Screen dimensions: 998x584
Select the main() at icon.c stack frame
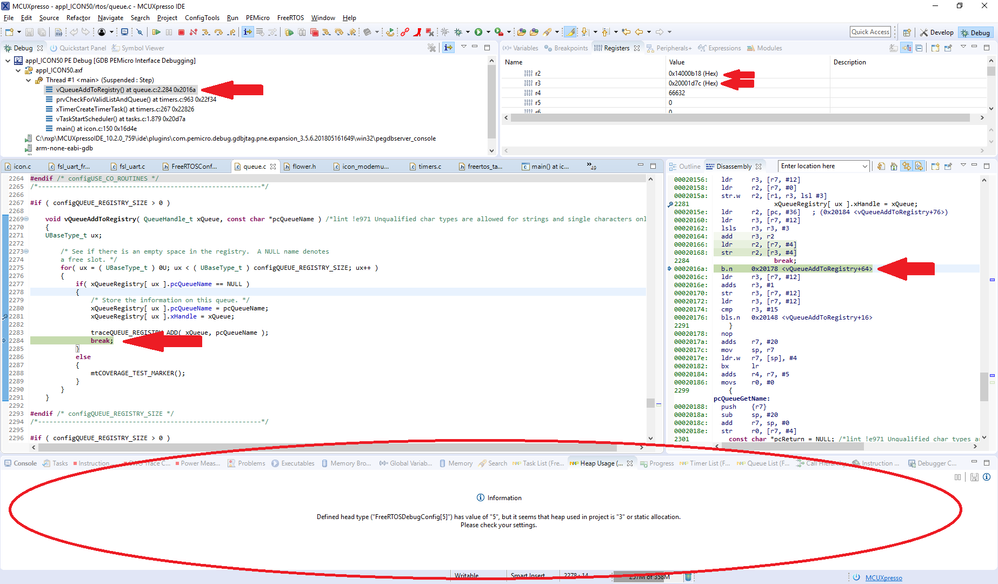tap(91, 129)
